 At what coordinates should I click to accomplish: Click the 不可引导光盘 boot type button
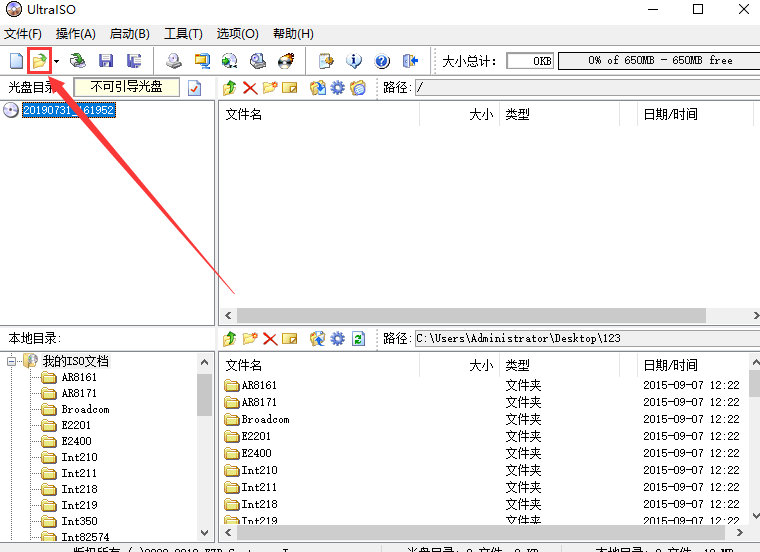click(x=127, y=87)
